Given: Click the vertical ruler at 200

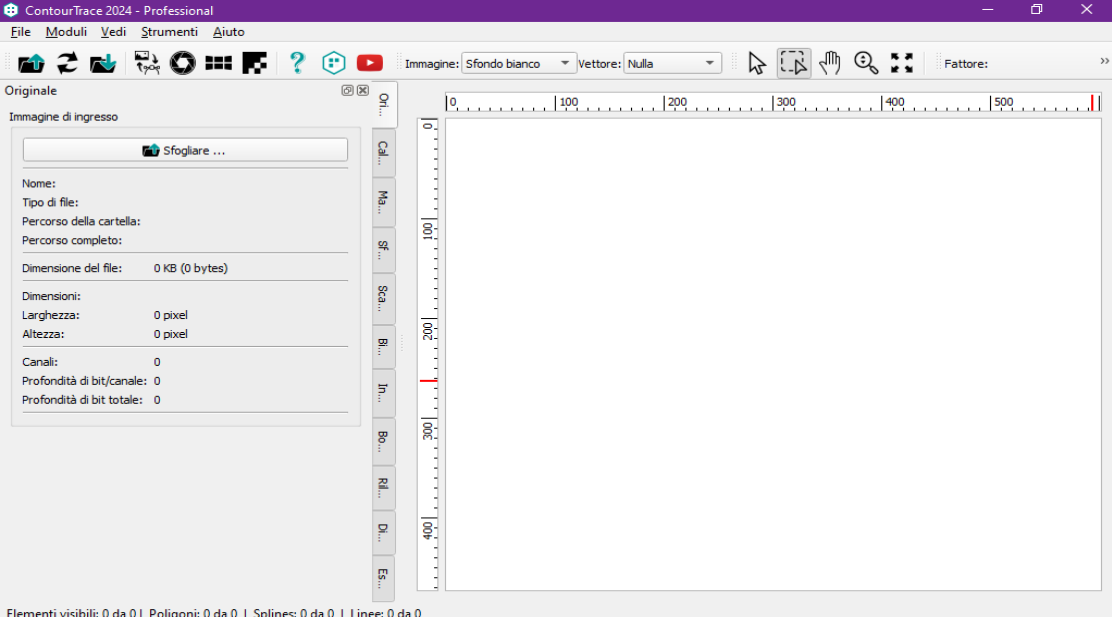Looking at the screenshot, I should point(428,330).
